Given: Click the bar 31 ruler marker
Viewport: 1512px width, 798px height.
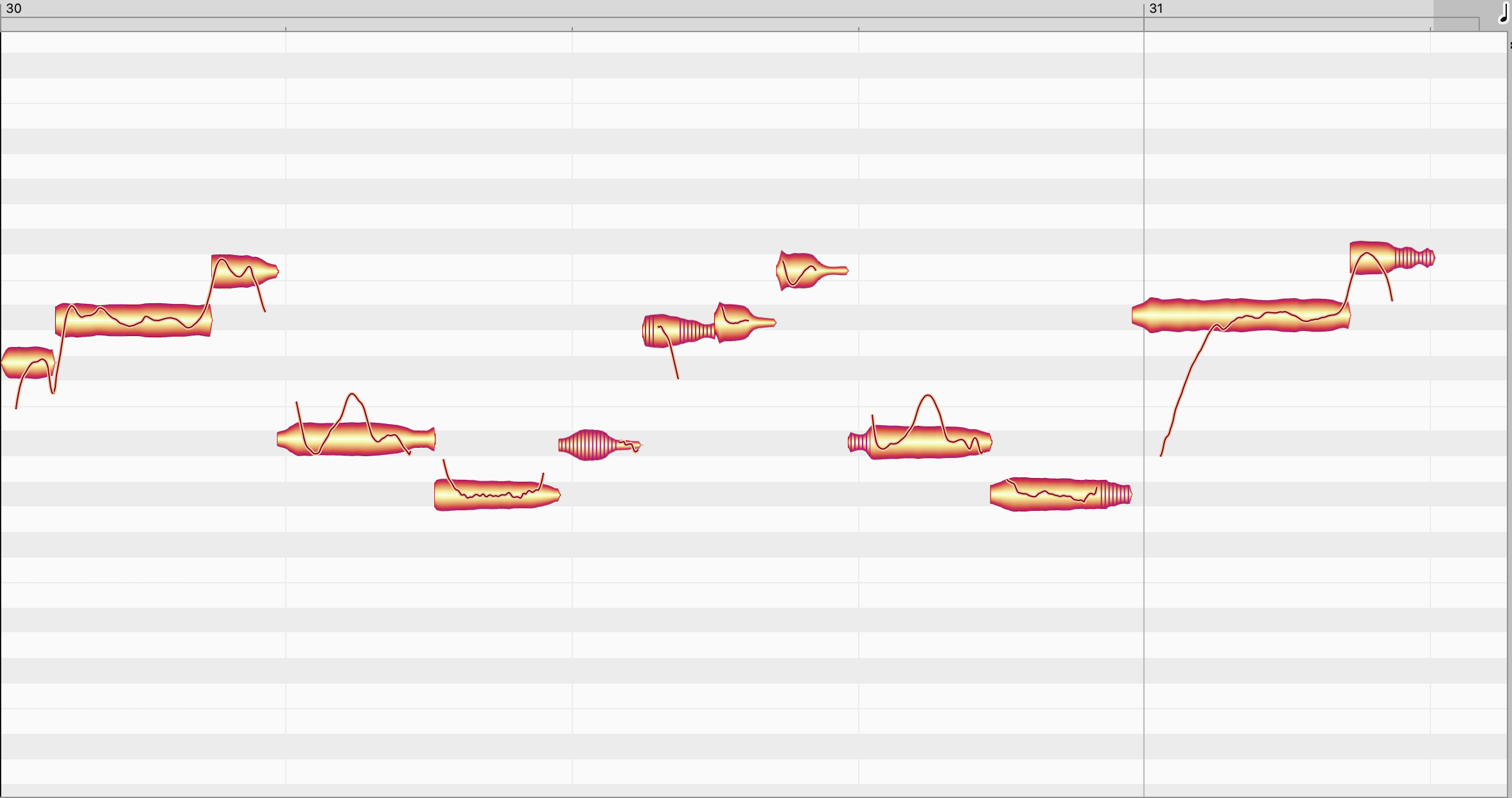Looking at the screenshot, I should [1156, 8].
